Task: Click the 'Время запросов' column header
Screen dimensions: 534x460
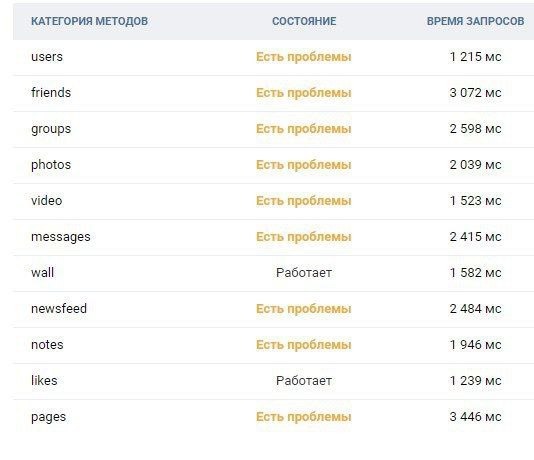Action: [x=475, y=21]
